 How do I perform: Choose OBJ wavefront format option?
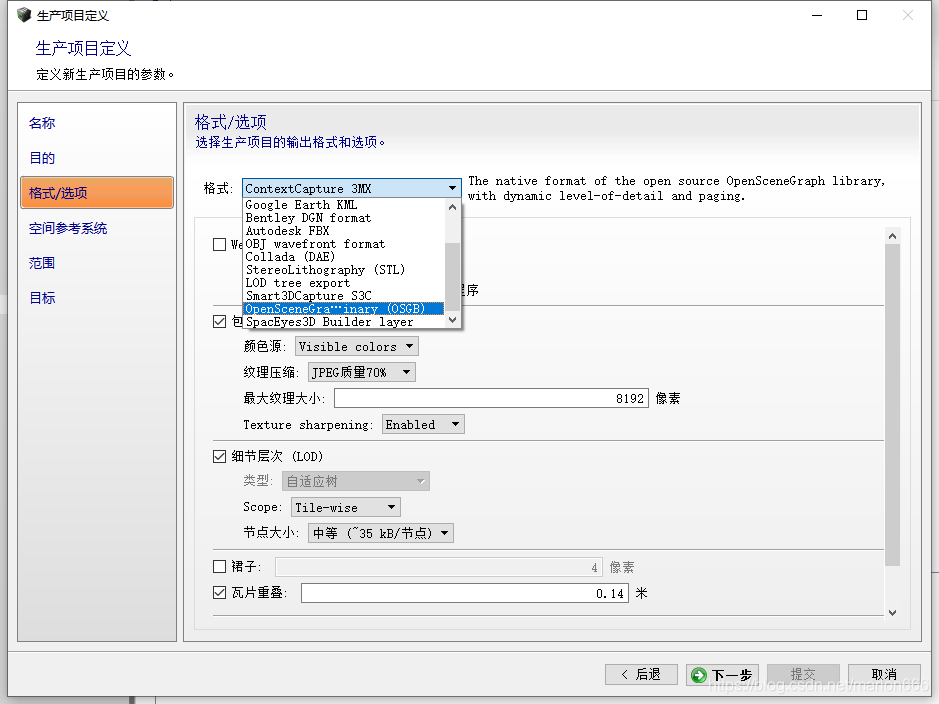click(x=344, y=244)
